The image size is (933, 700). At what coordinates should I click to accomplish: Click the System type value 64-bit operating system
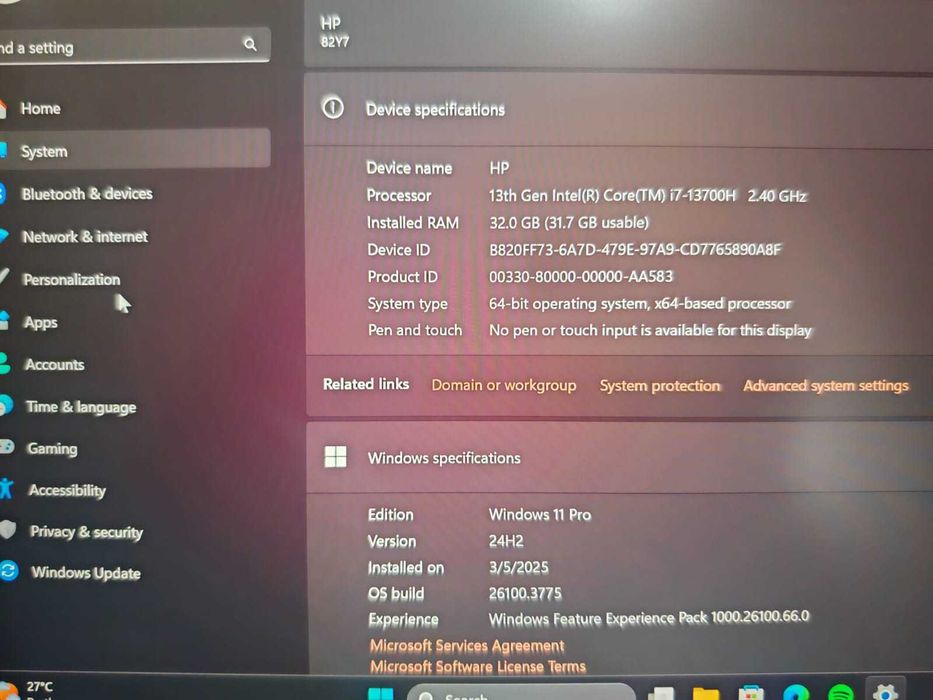click(640, 304)
